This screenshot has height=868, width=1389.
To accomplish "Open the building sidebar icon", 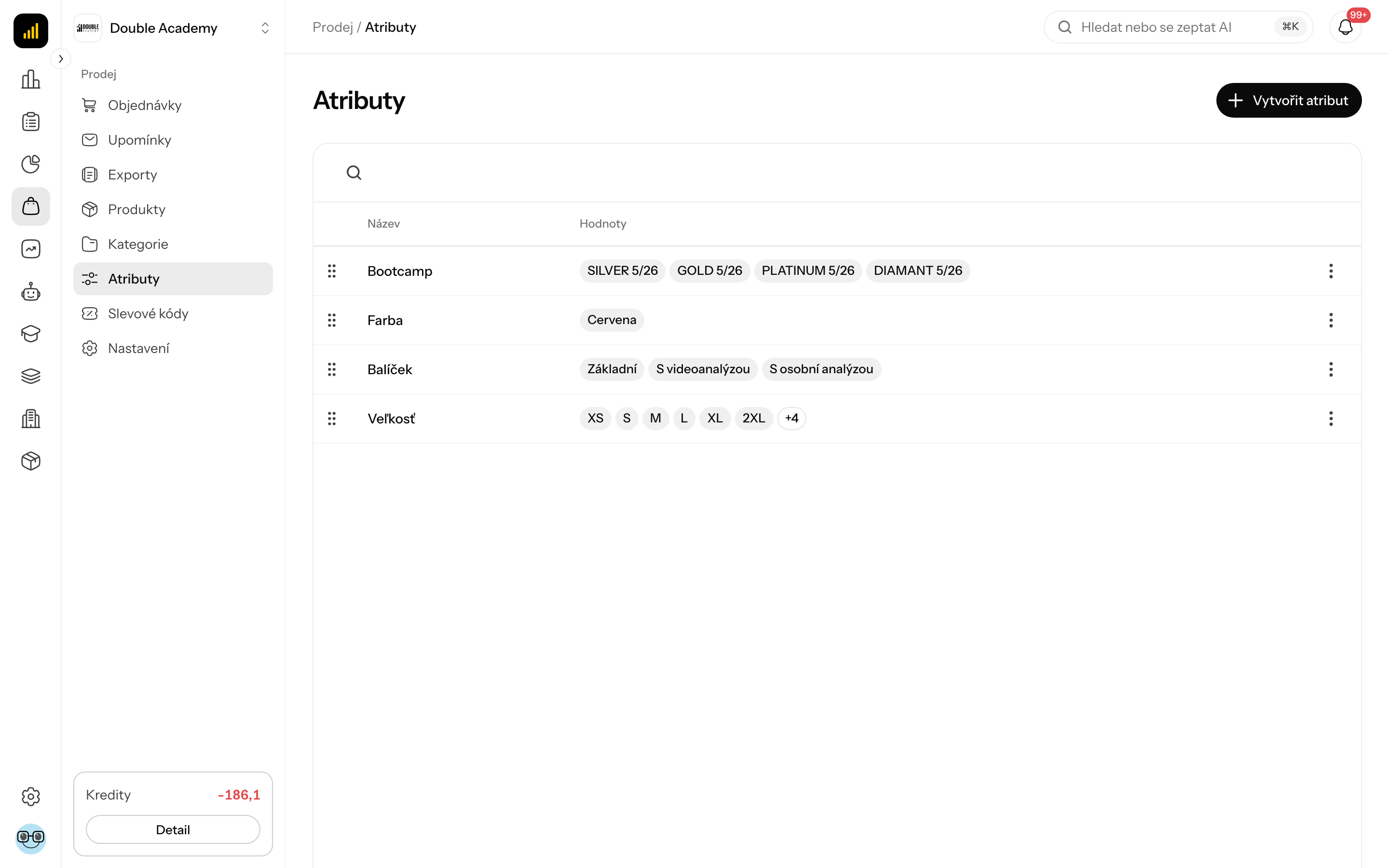I will [x=30, y=419].
